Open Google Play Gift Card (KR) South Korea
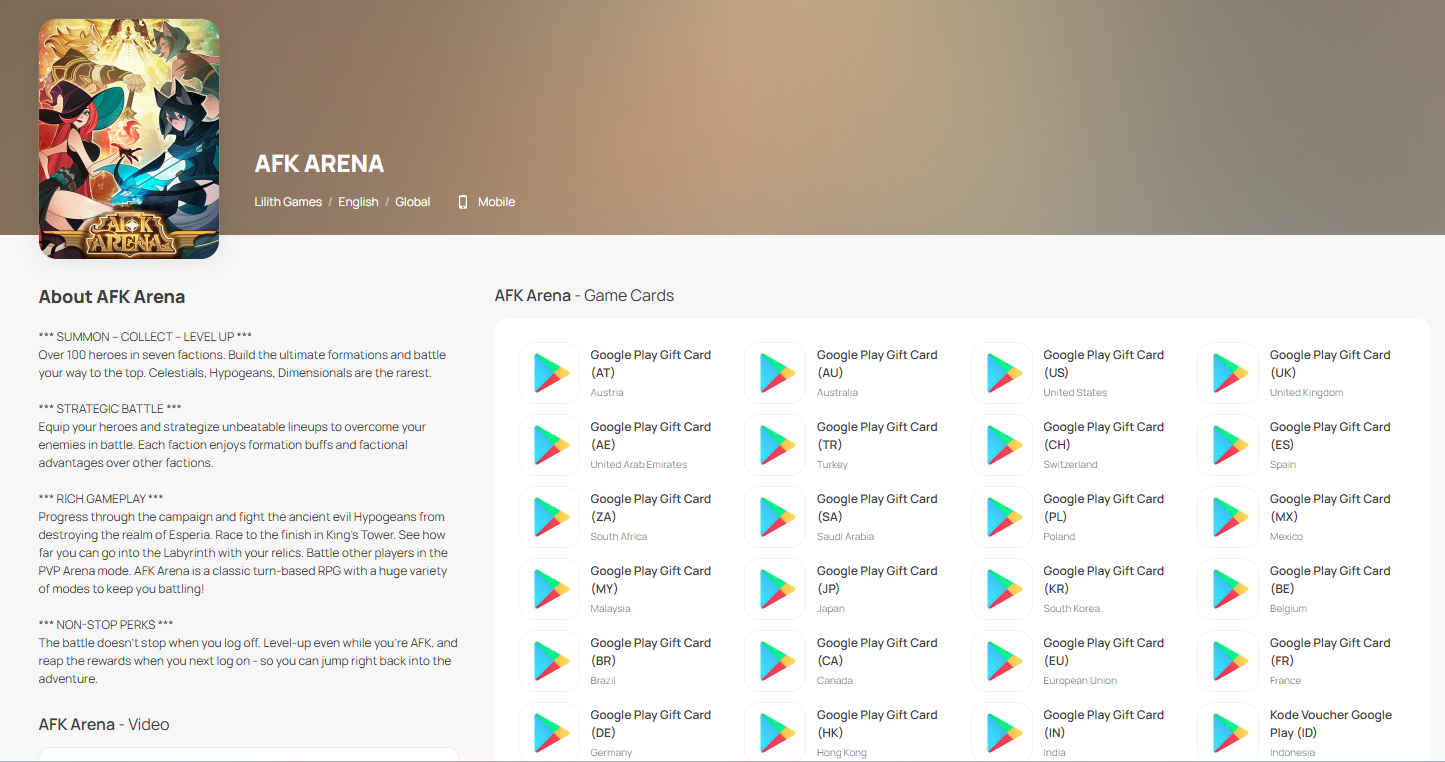This screenshot has height=762, width=1445. tap(1103, 580)
